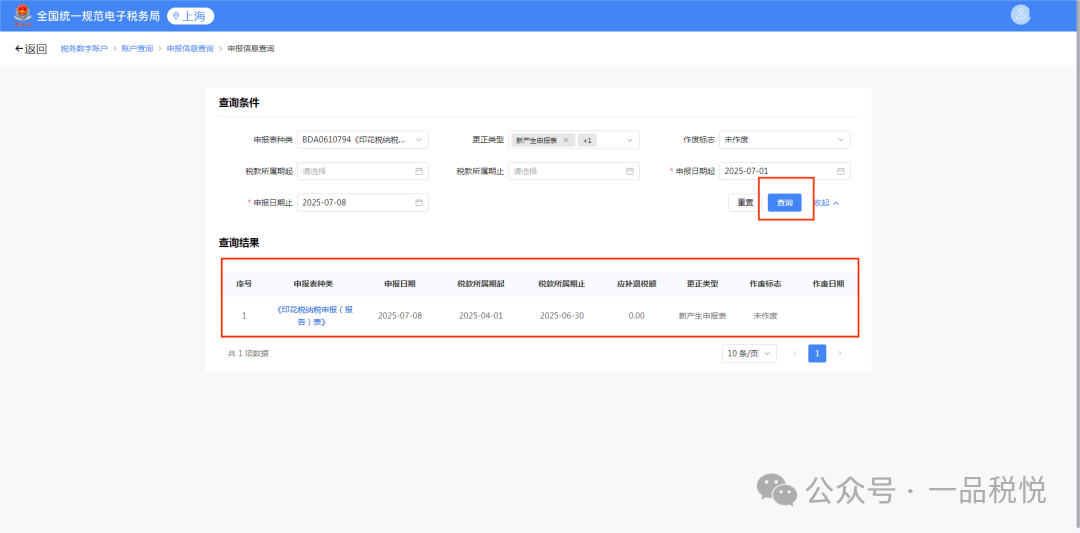The height and width of the screenshot is (533, 1080).
Task: Navigate to 账户查询 breadcrumb
Action: coord(137,49)
